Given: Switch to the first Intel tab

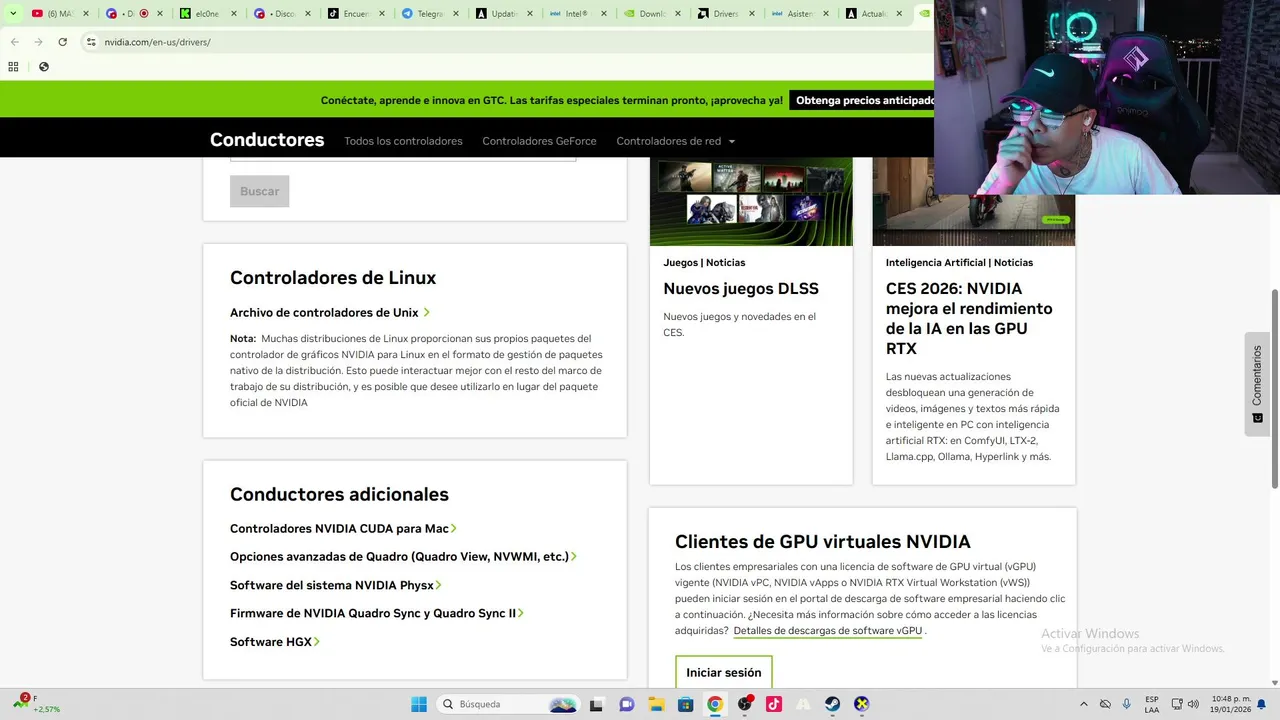Looking at the screenshot, I should 578,14.
